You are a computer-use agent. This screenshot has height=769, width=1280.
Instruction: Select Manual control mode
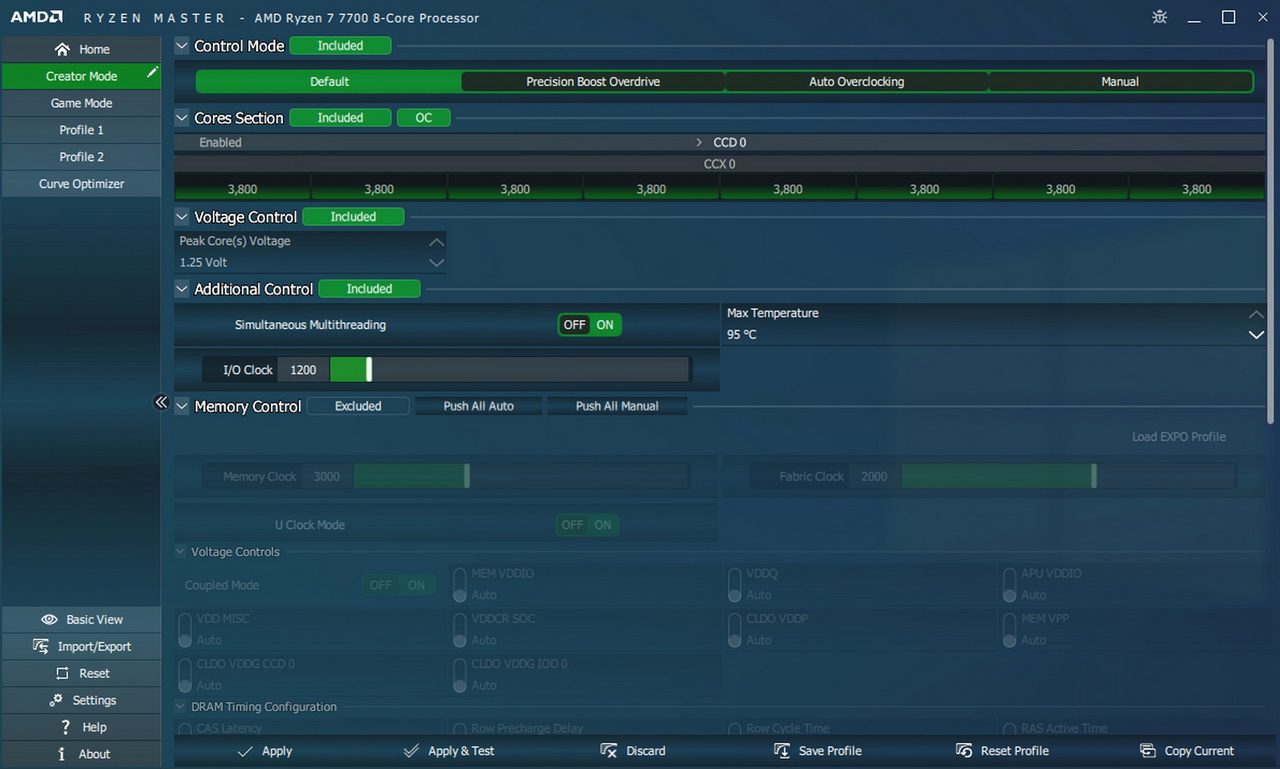[x=1120, y=82]
